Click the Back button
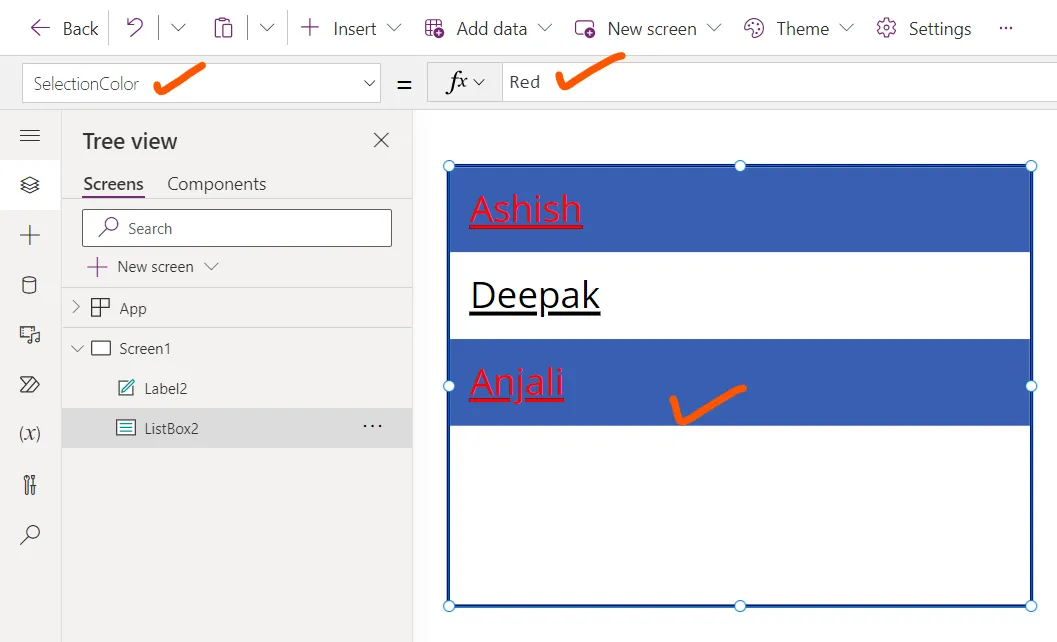Screen dimensions: 1057x642 click(63, 28)
